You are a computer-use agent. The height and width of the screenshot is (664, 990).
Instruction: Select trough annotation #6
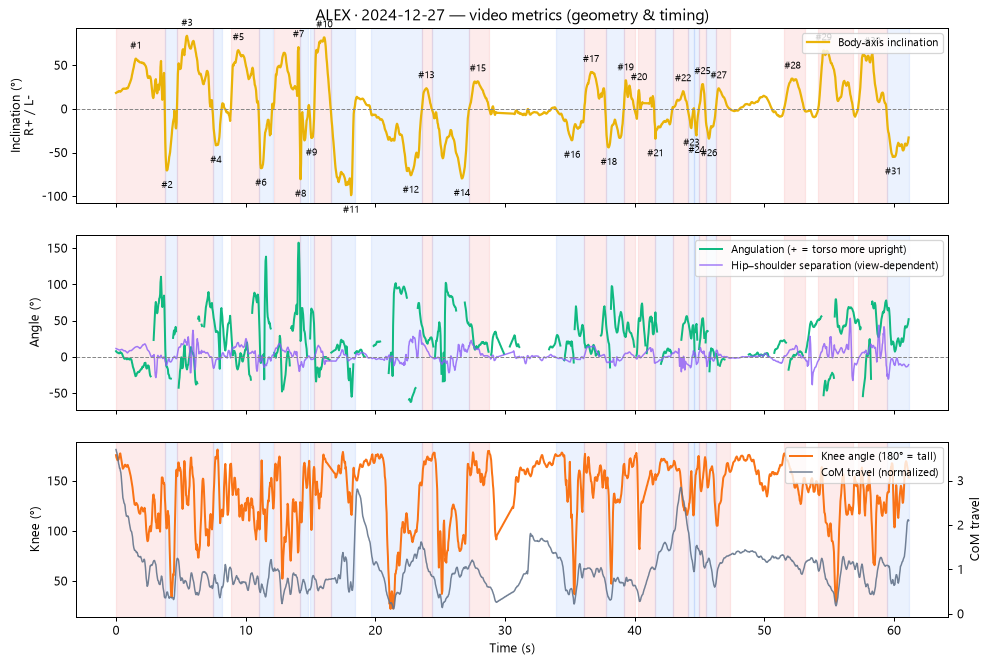(x=261, y=182)
